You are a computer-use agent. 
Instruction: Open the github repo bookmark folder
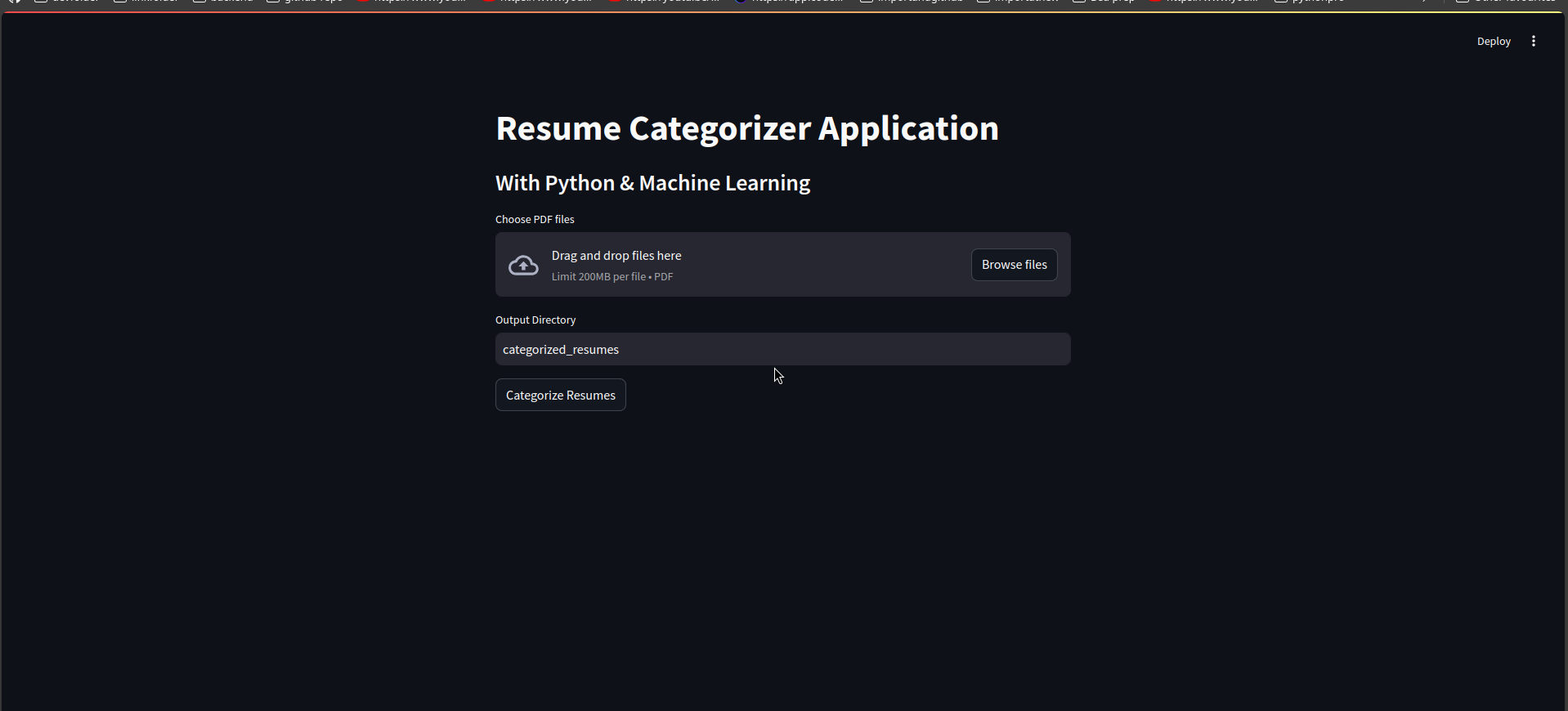point(305,2)
